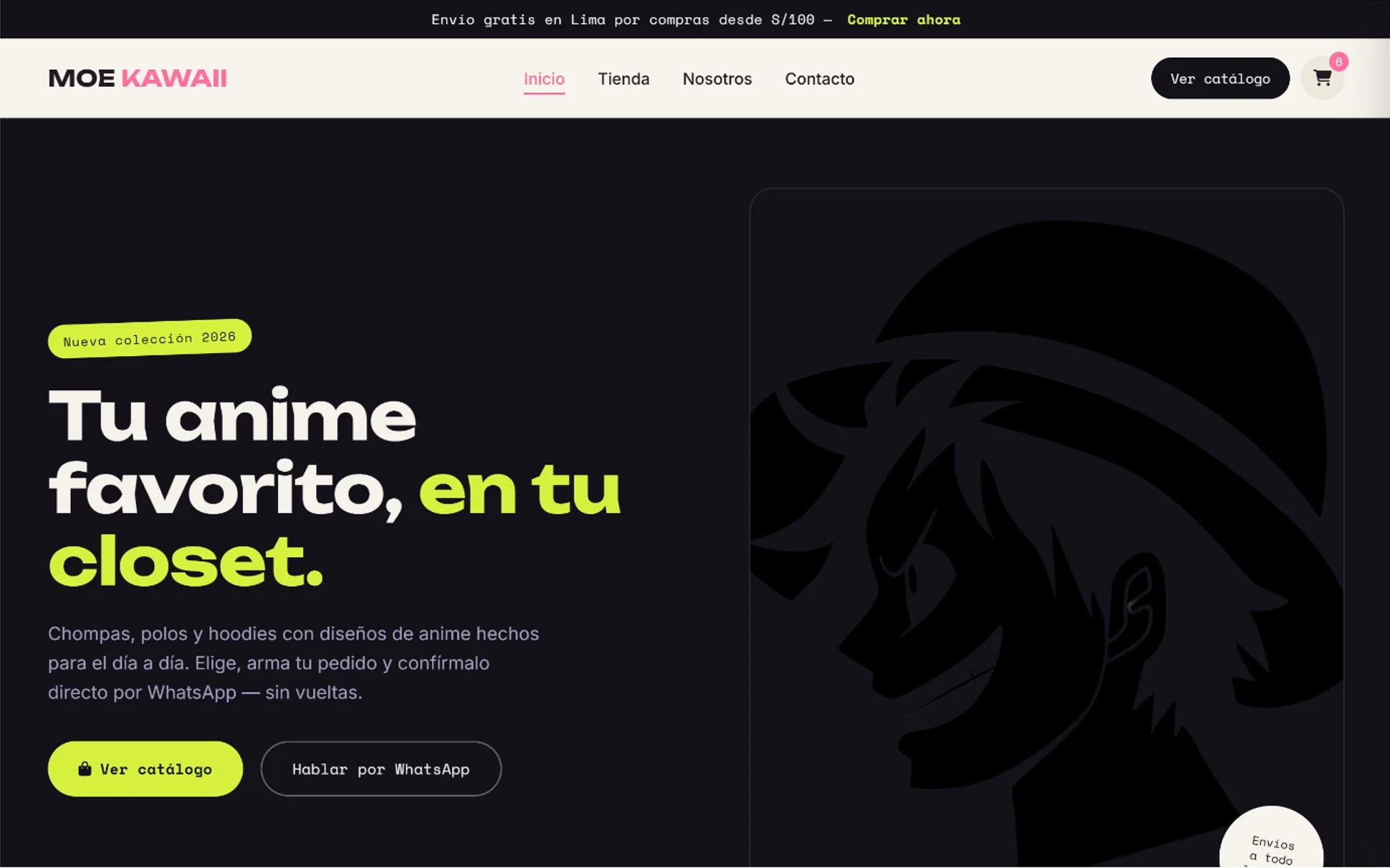
Task: Go to the Inicio nav item
Action: pos(544,79)
